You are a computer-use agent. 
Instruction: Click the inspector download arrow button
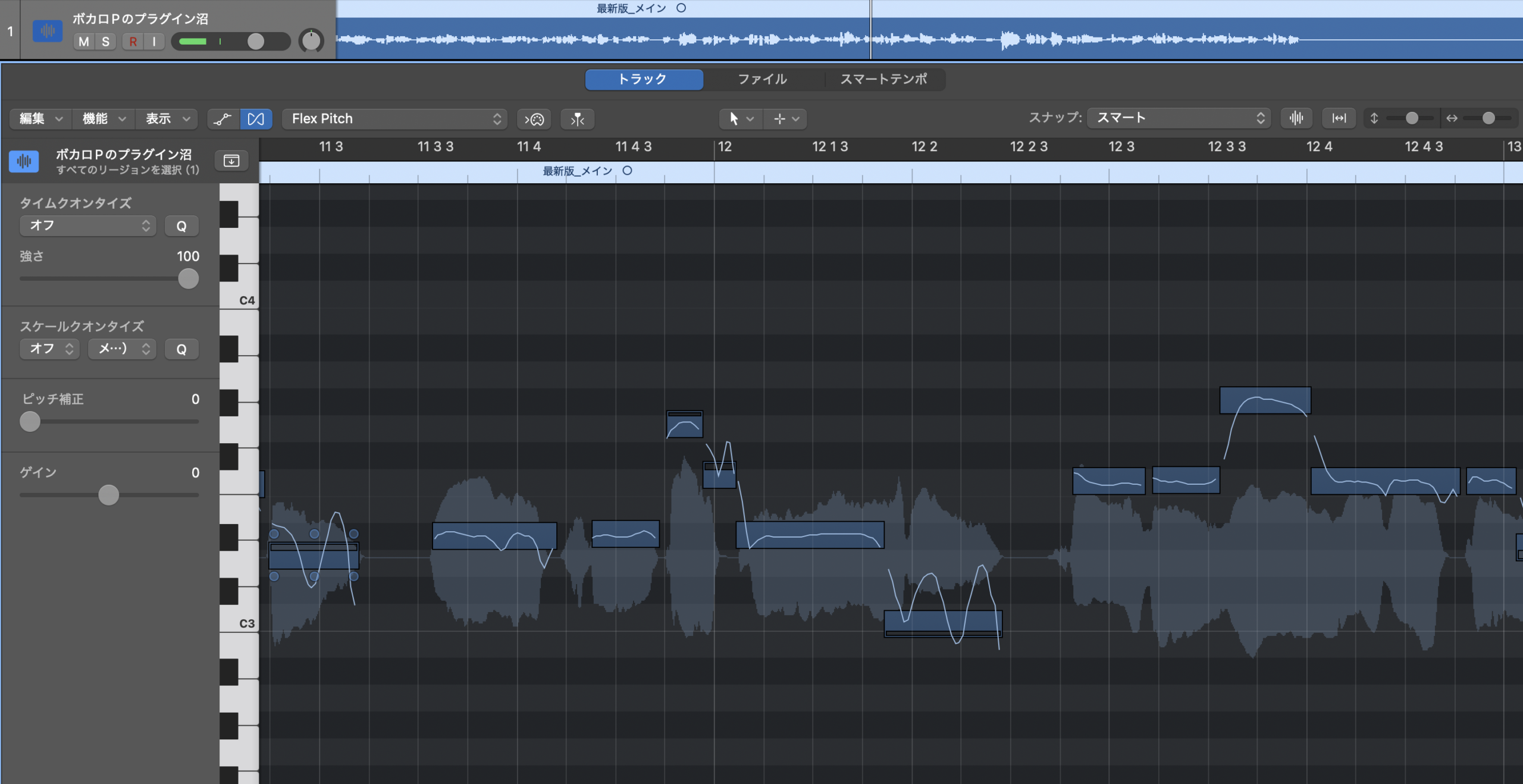click(231, 161)
